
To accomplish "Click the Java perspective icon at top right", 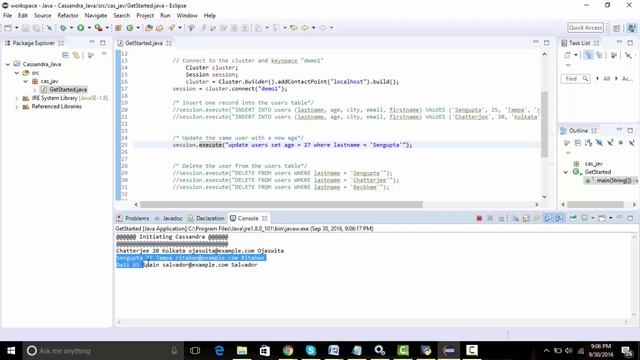I will 631,28.
